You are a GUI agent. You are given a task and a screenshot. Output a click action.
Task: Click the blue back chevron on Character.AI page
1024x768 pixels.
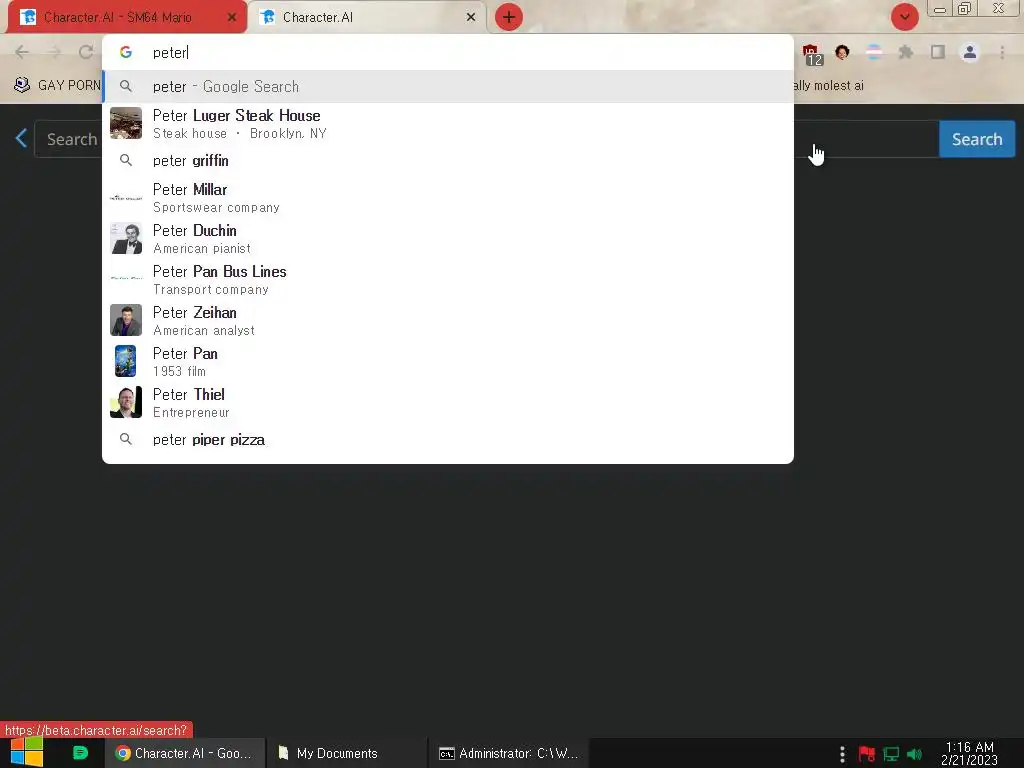pos(21,138)
